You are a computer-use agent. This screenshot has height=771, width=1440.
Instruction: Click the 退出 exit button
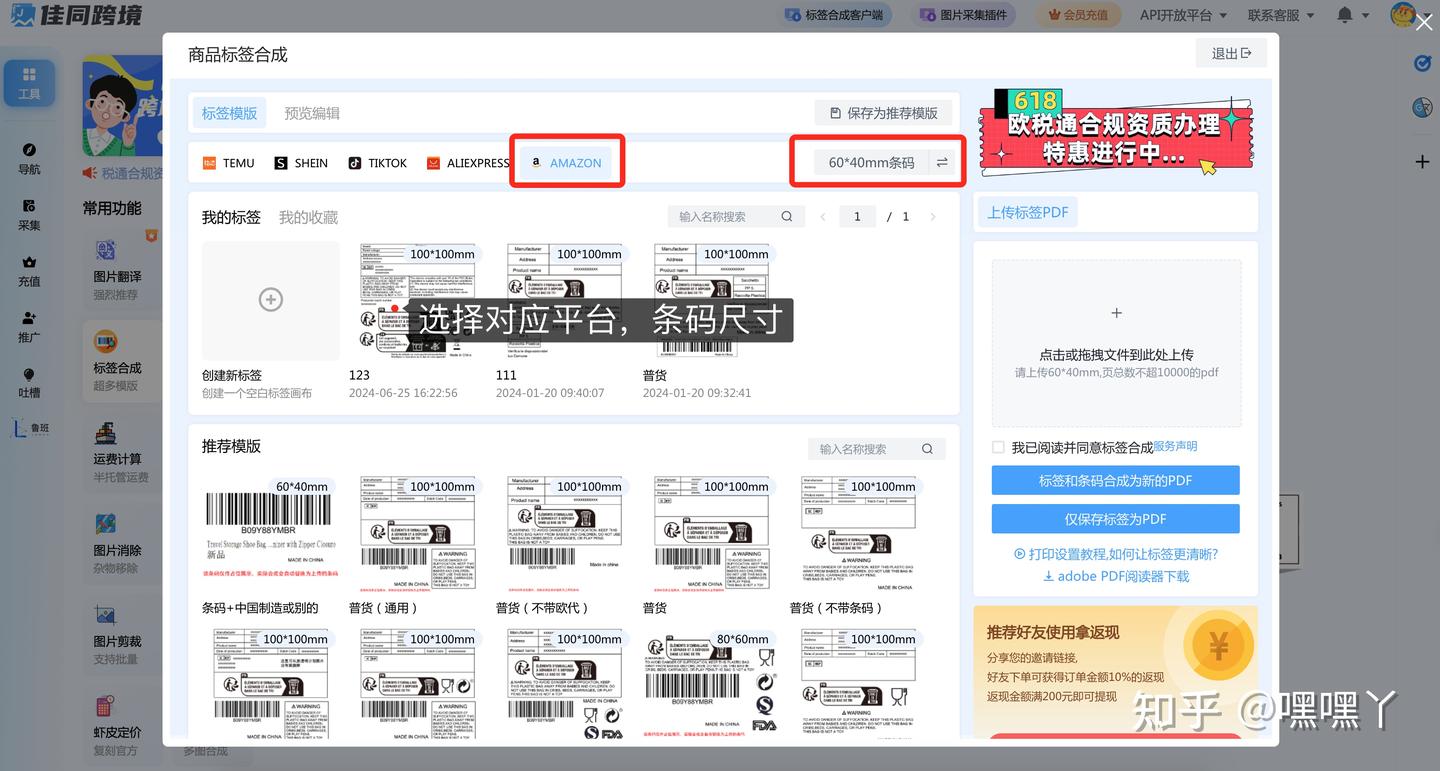pos(1231,52)
